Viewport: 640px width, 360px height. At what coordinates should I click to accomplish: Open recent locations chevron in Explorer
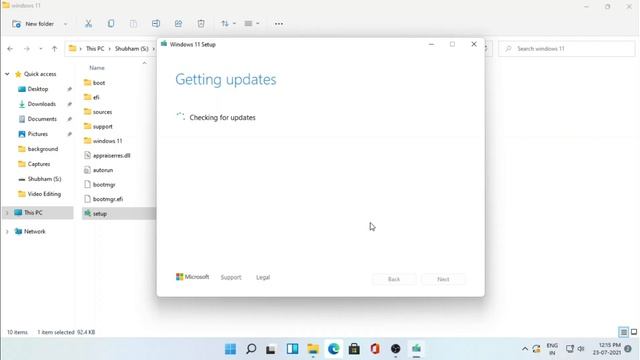pos(40,49)
